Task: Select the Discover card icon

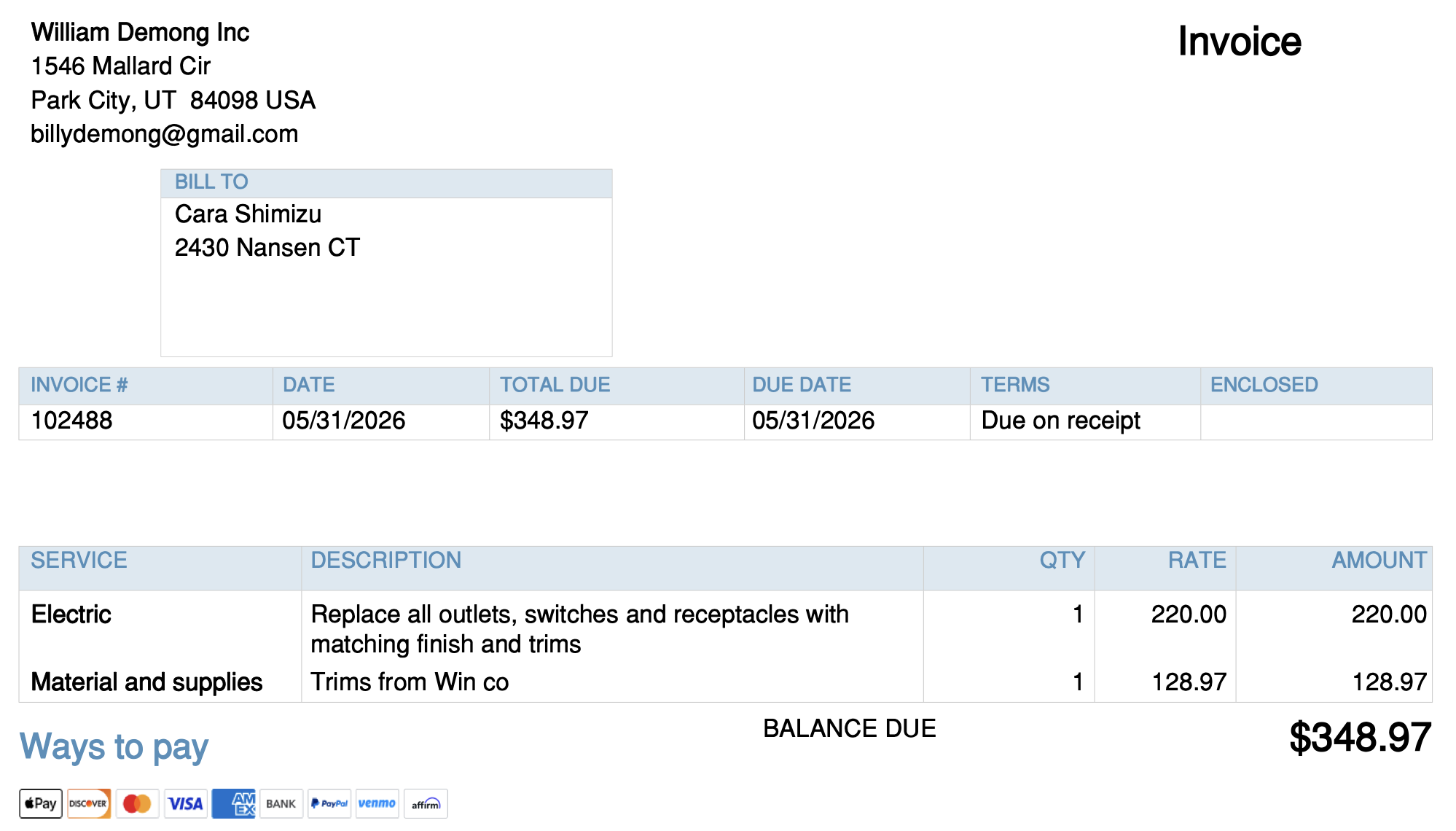Action: tap(89, 803)
